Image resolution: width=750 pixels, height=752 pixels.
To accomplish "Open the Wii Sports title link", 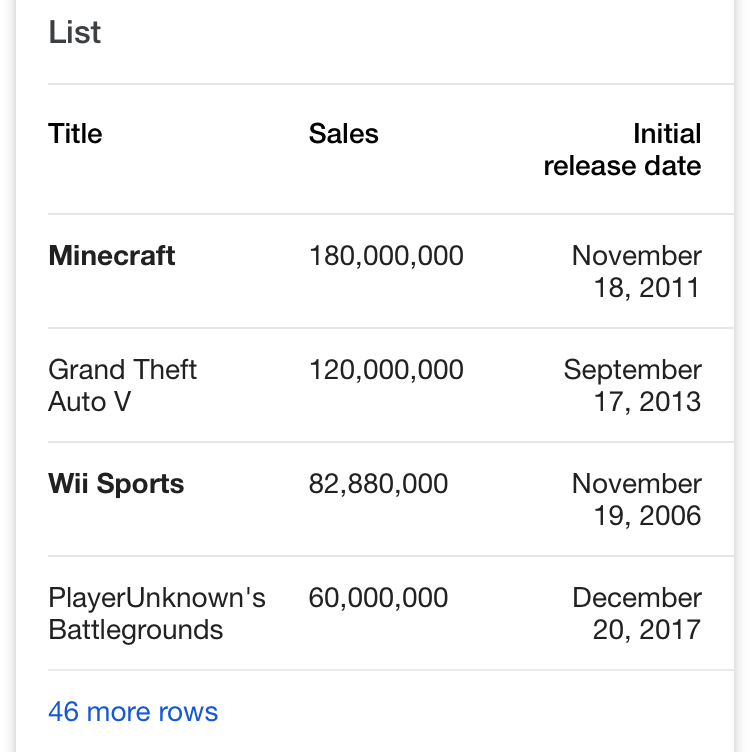I will [x=116, y=484].
